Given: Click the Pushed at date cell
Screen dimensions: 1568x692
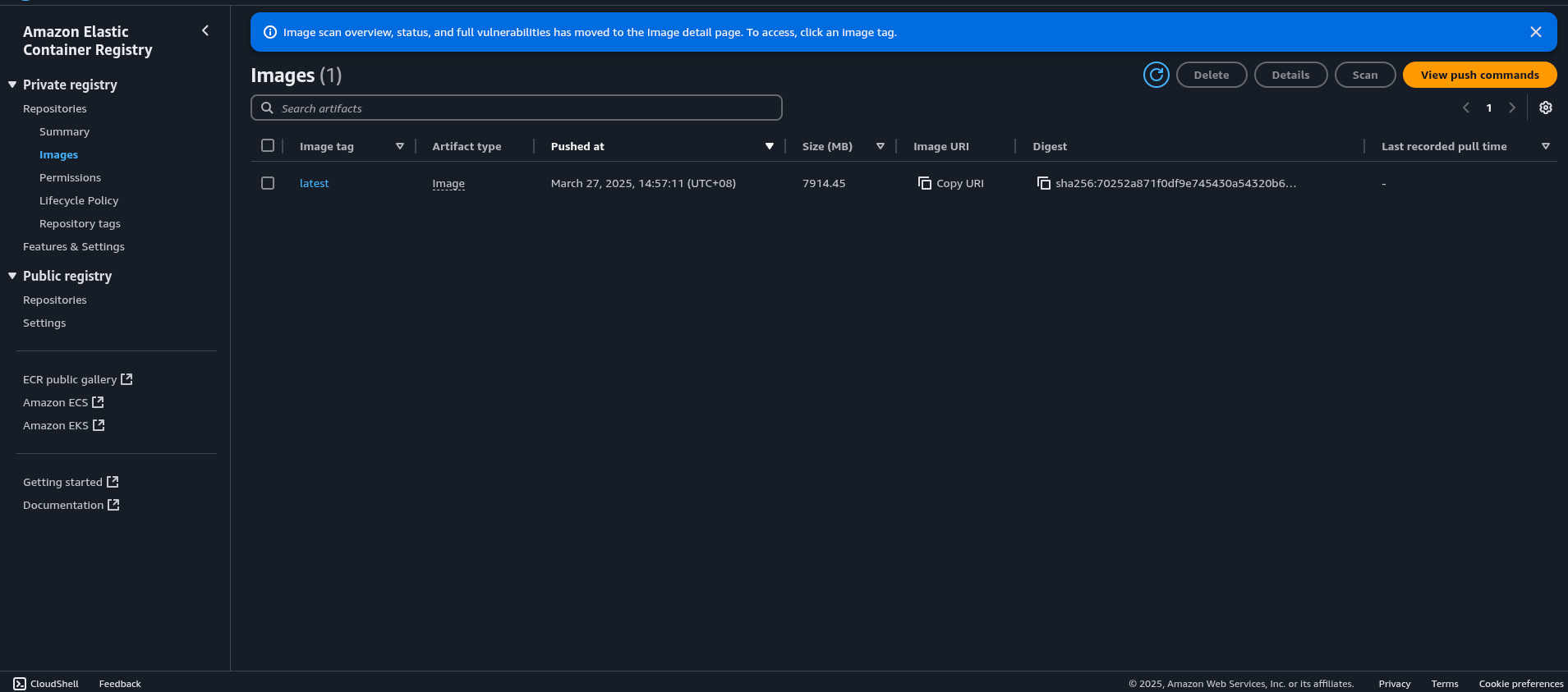Looking at the screenshot, I should click(643, 183).
